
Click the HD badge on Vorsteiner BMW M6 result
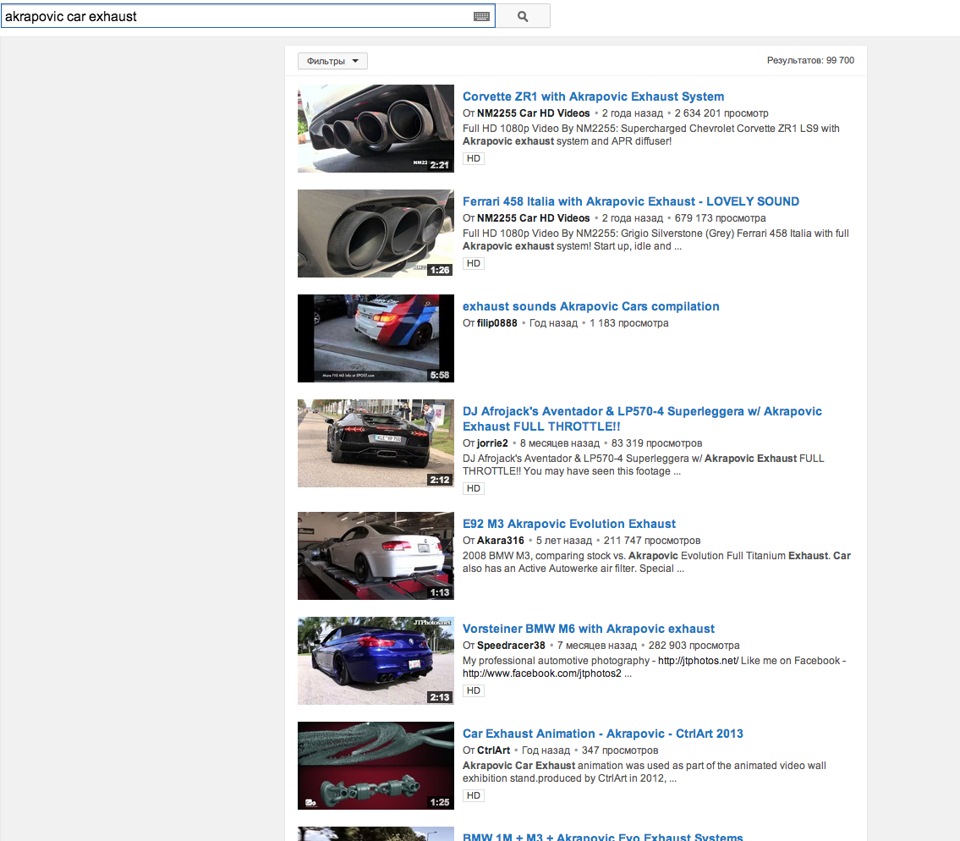(x=473, y=690)
